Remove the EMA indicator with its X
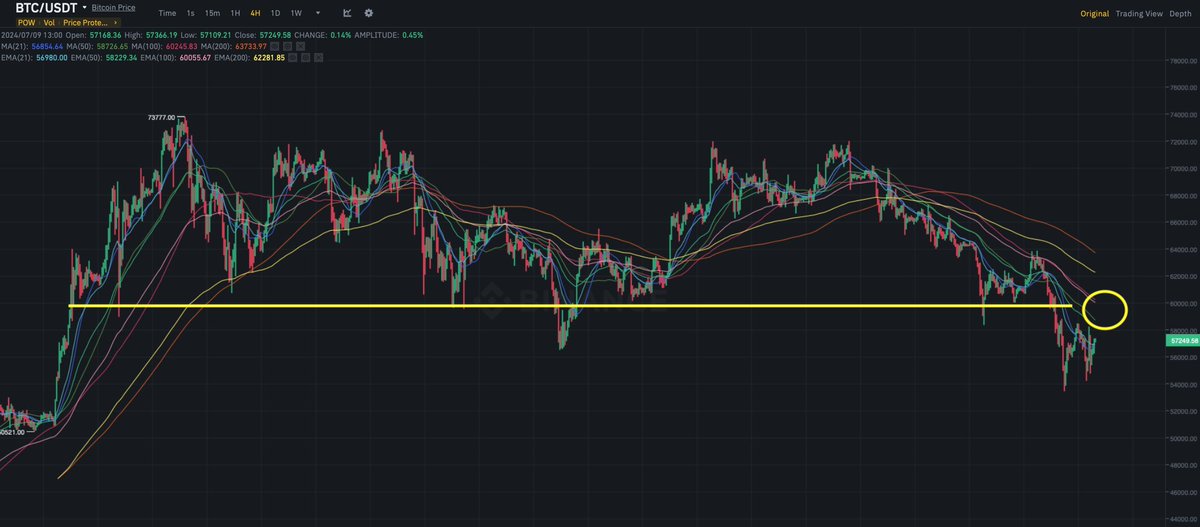Screen dimensions: 1200x527 (x=318, y=58)
